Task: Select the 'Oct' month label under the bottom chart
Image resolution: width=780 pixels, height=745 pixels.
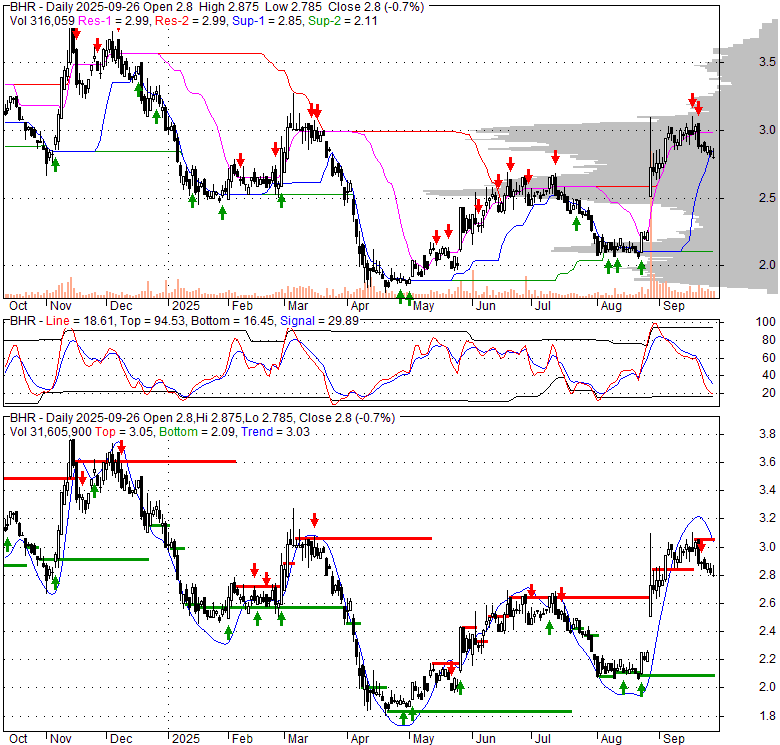Action: 18,739
